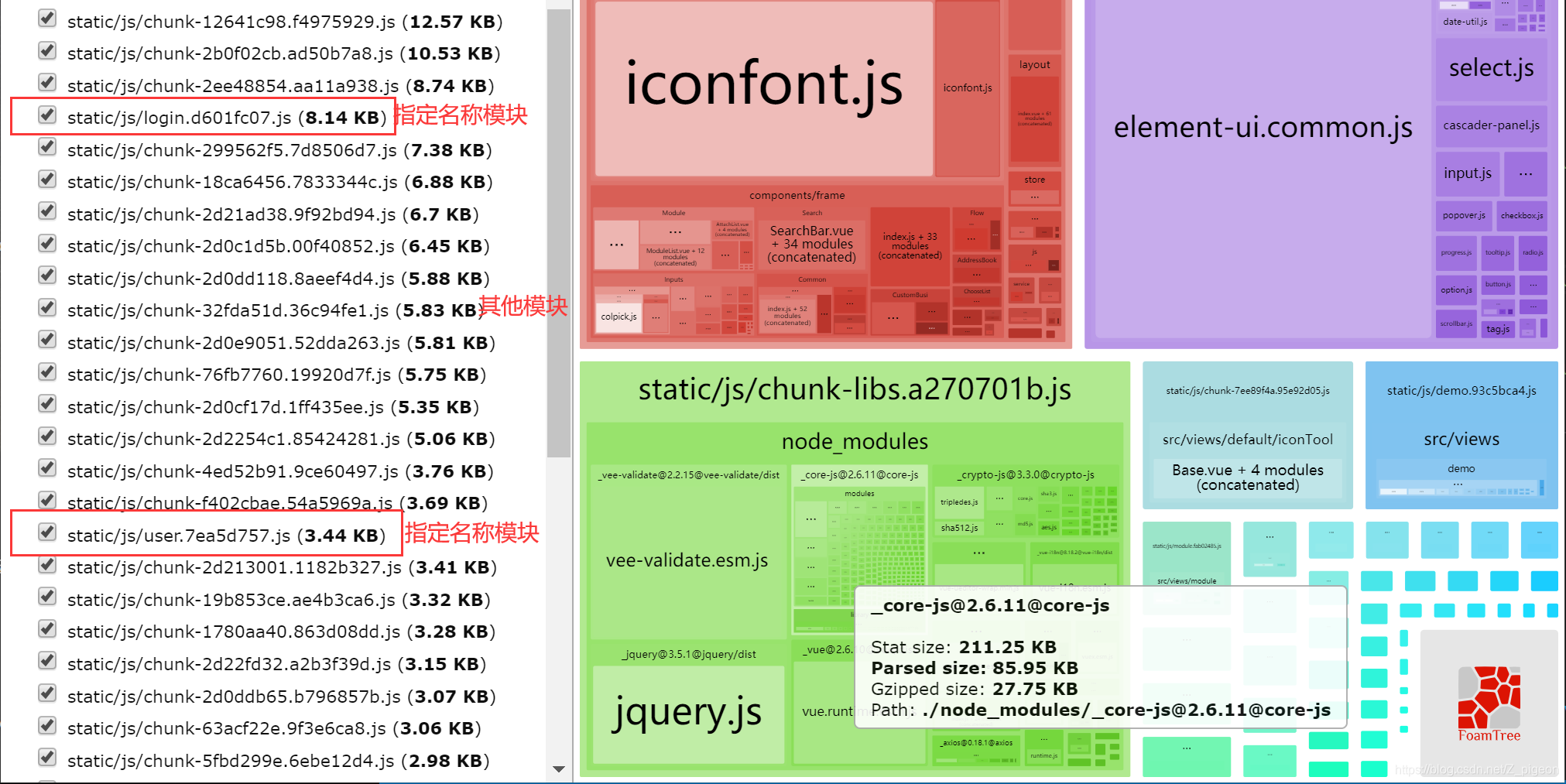The image size is (1566, 784).
Task: Click the cascader-panel.js treemap cell
Action: [x=1491, y=125]
